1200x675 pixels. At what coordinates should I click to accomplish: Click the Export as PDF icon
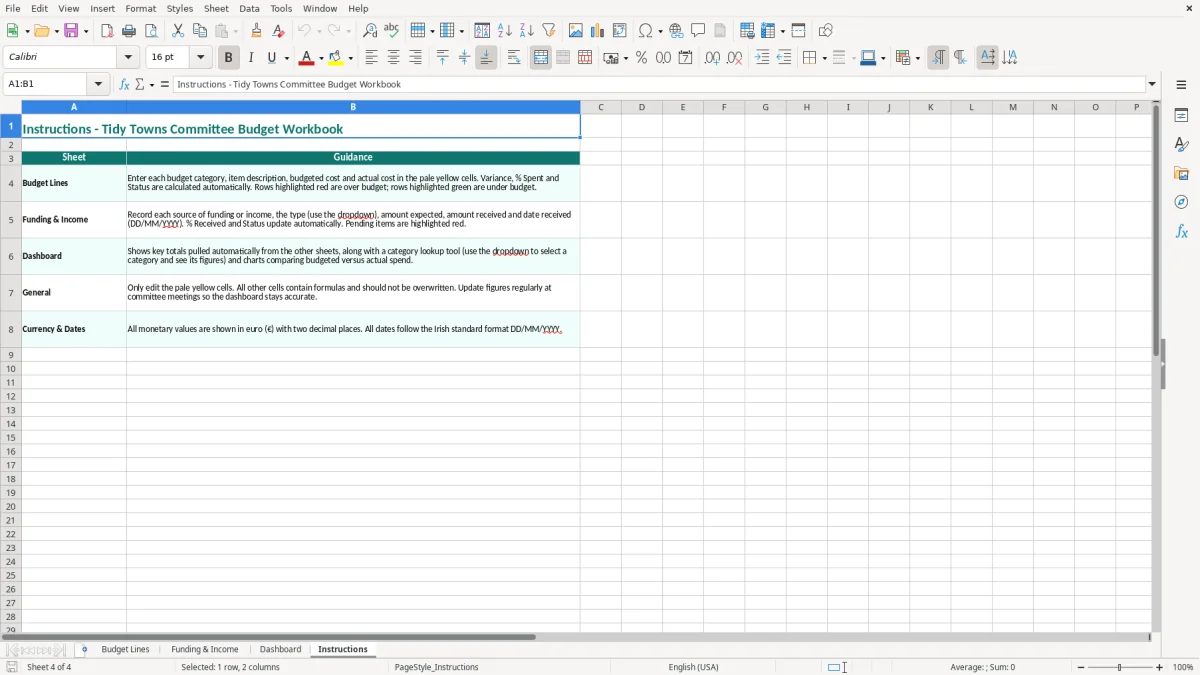click(107, 31)
